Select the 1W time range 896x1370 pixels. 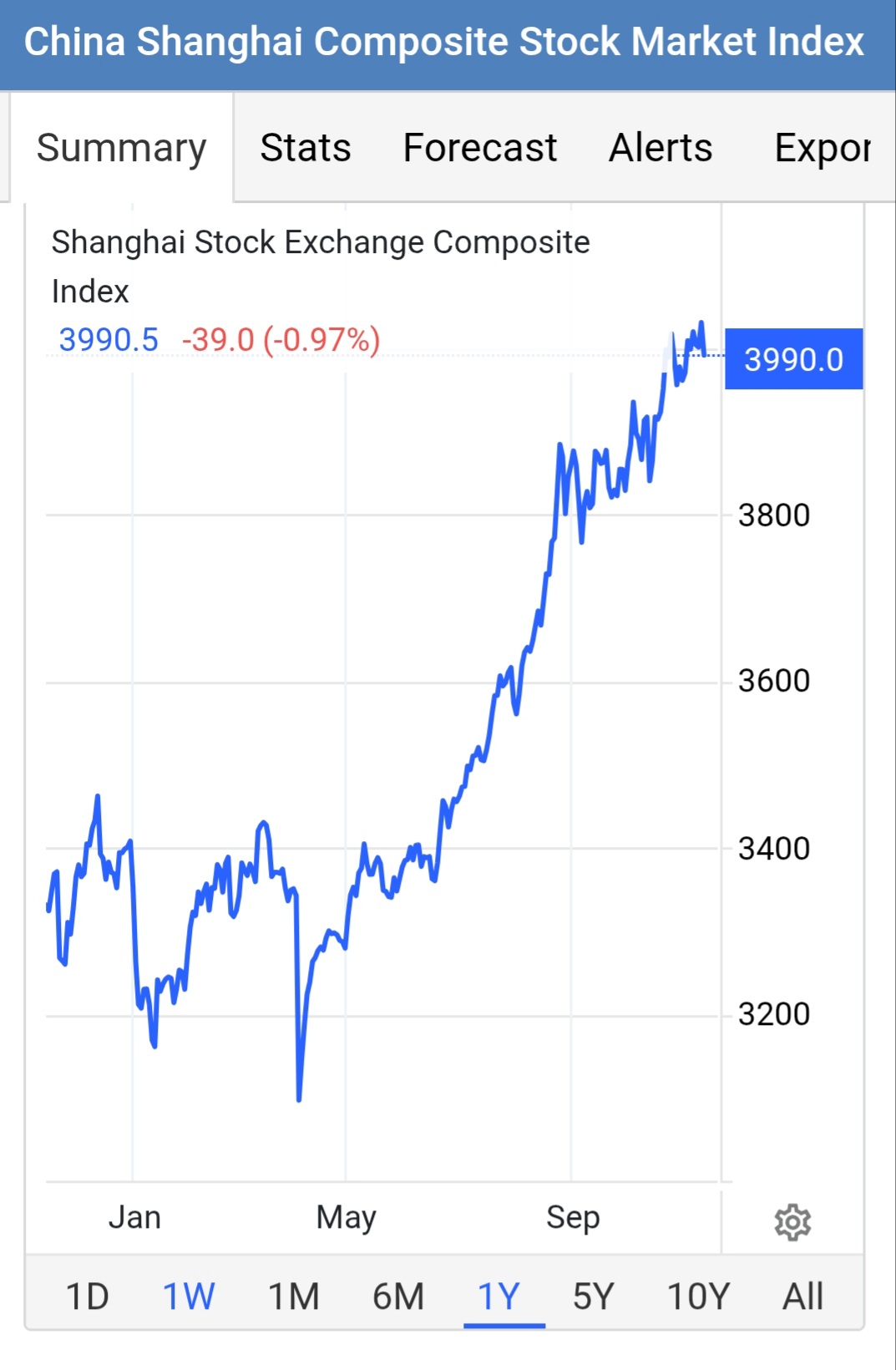[189, 1296]
